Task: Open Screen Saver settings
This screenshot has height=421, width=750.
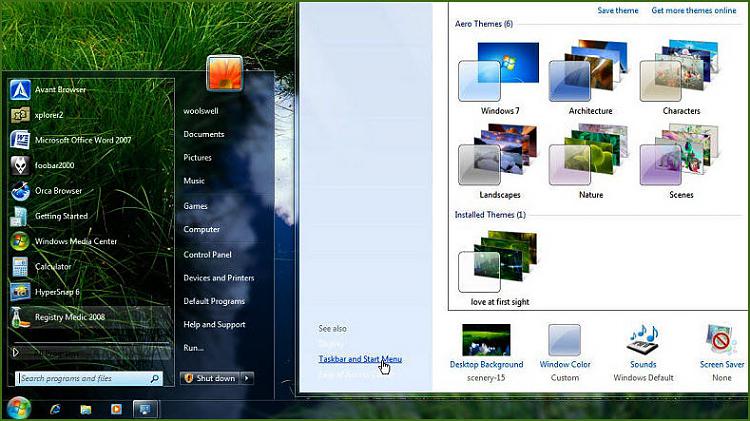Action: point(722,353)
